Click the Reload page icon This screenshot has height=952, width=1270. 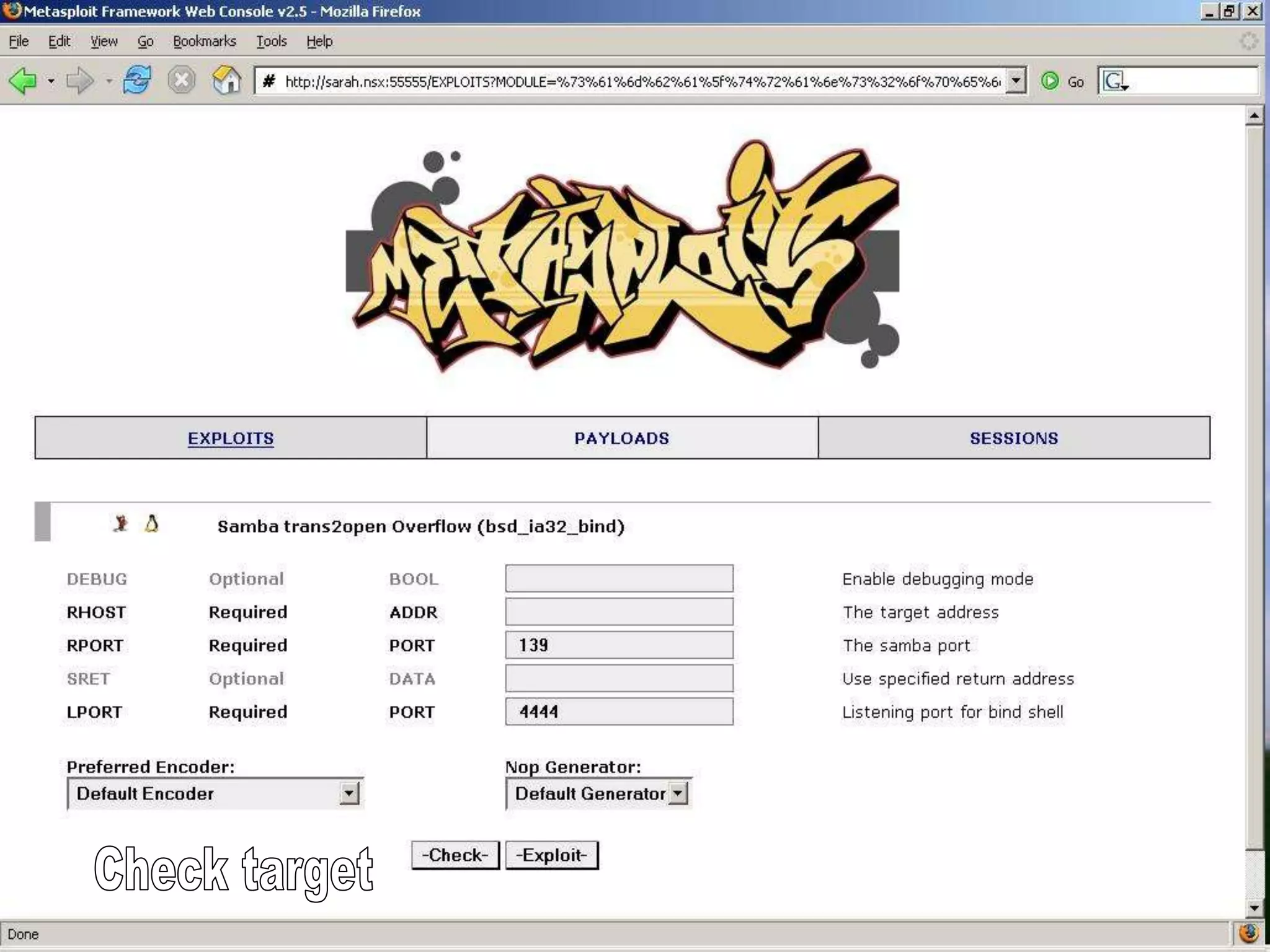136,81
